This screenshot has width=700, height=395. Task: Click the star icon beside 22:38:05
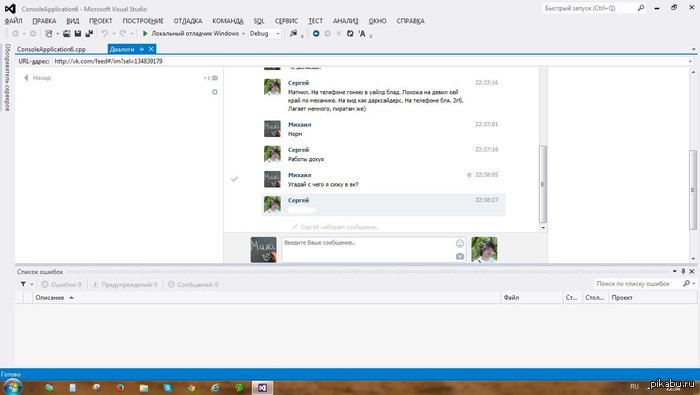(469, 175)
